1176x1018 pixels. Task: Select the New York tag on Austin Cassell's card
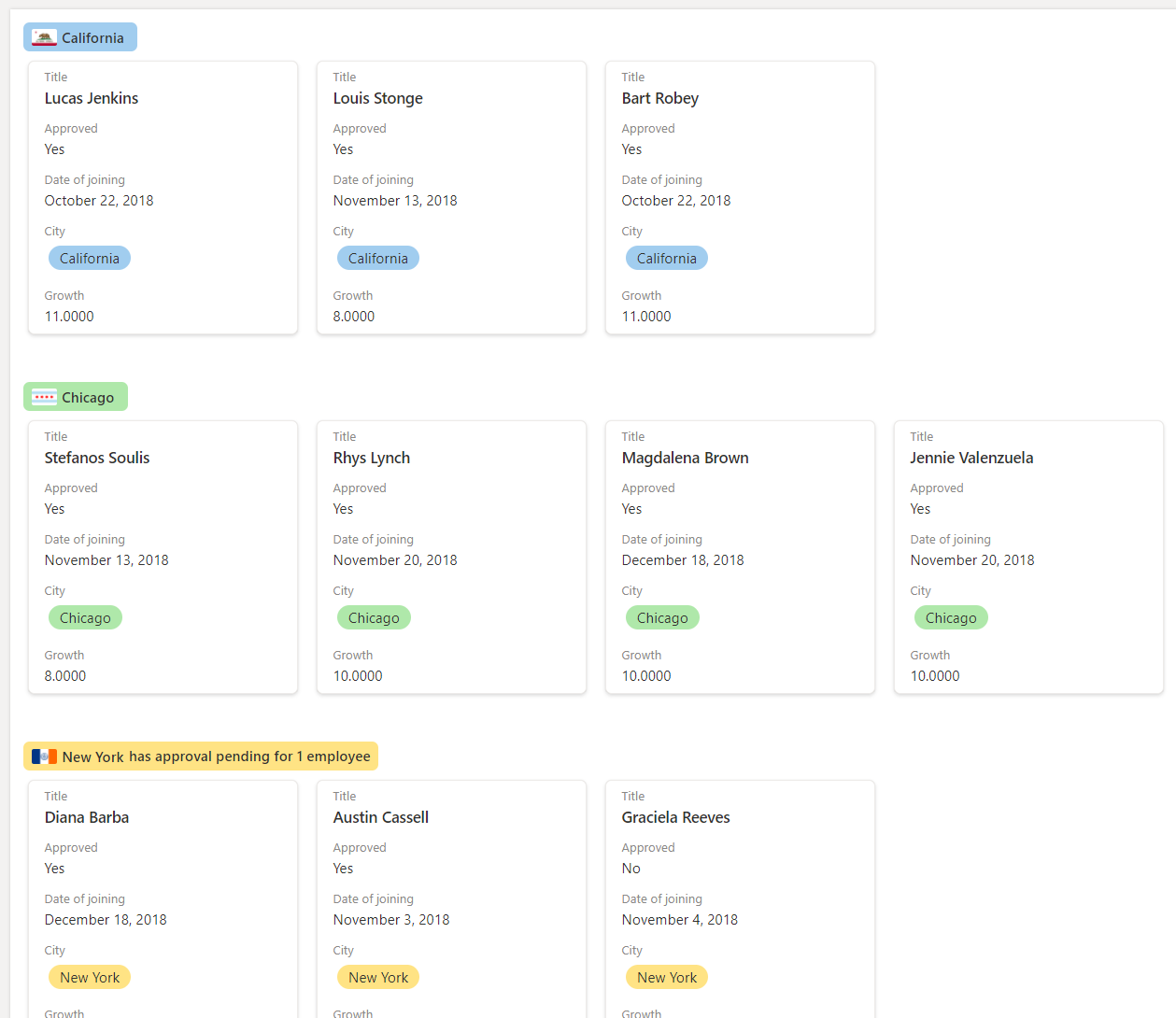378,977
